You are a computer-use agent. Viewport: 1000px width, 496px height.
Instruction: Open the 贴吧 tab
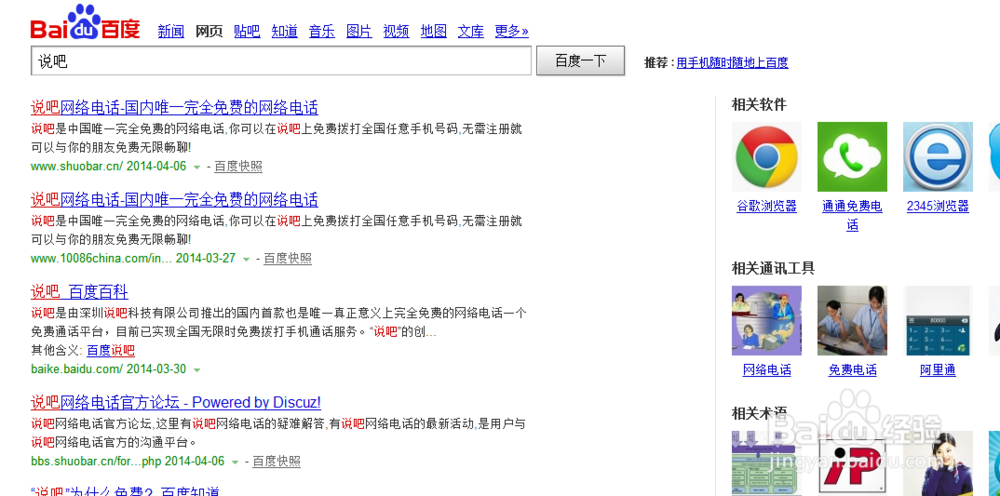247,31
